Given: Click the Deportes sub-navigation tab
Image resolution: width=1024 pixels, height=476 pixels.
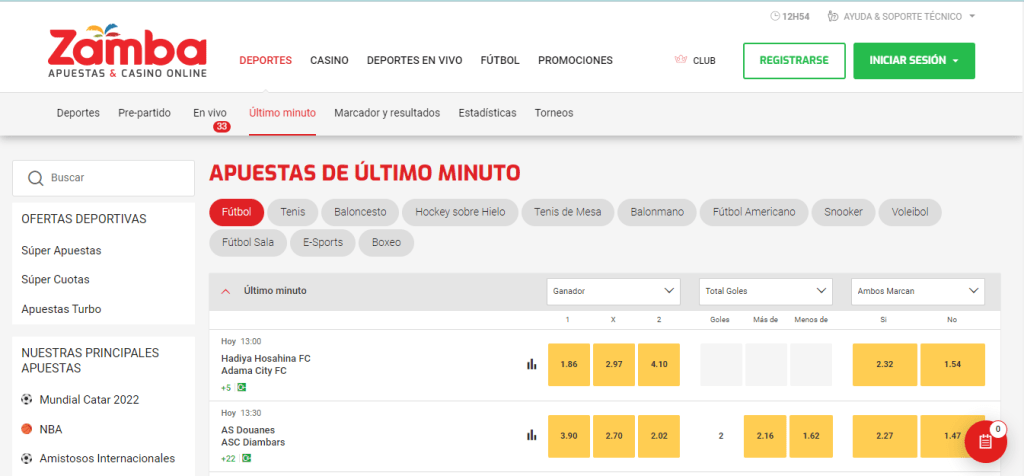Looking at the screenshot, I should [78, 113].
